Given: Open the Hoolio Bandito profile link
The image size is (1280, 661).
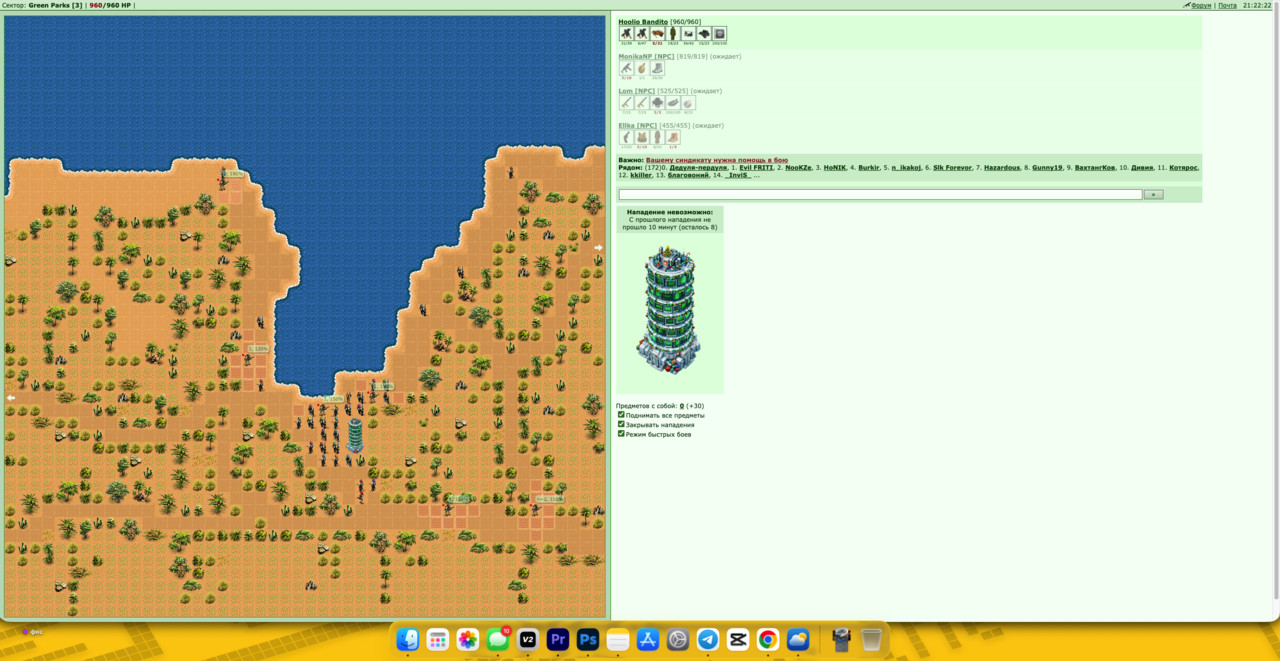Looking at the screenshot, I should point(643,22).
